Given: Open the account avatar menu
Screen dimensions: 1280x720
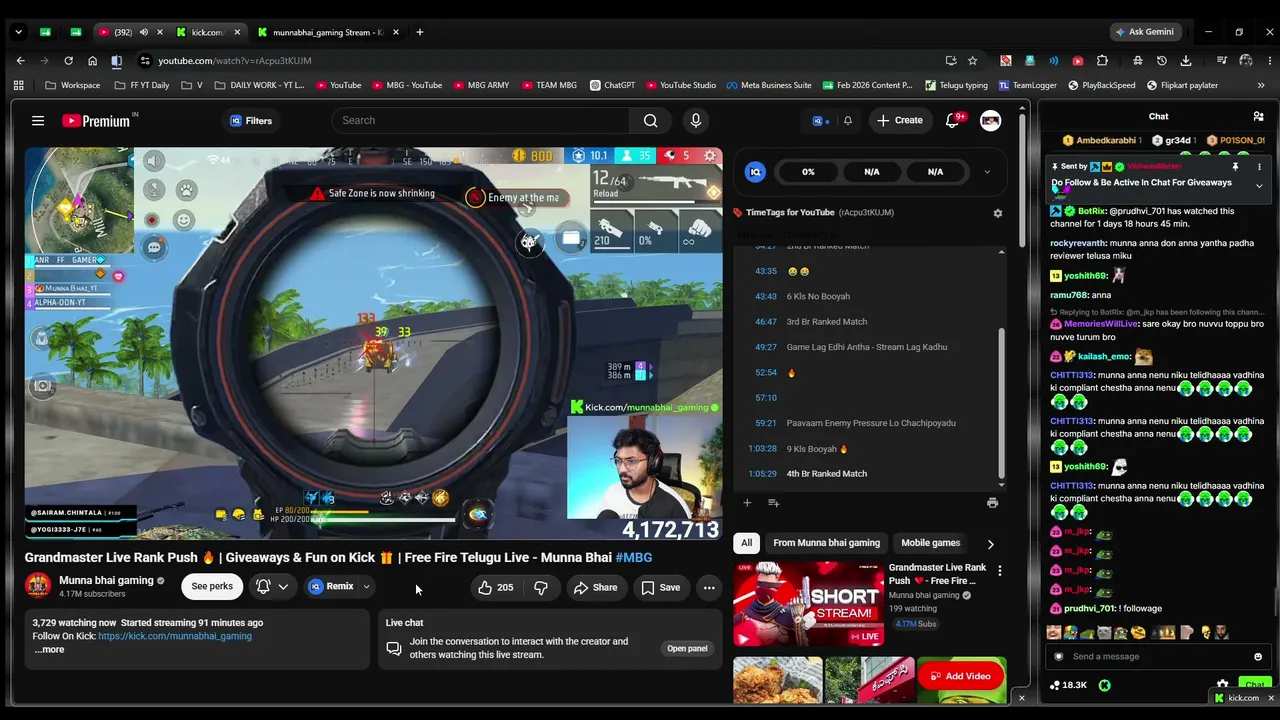Looking at the screenshot, I should pyautogui.click(x=990, y=120).
